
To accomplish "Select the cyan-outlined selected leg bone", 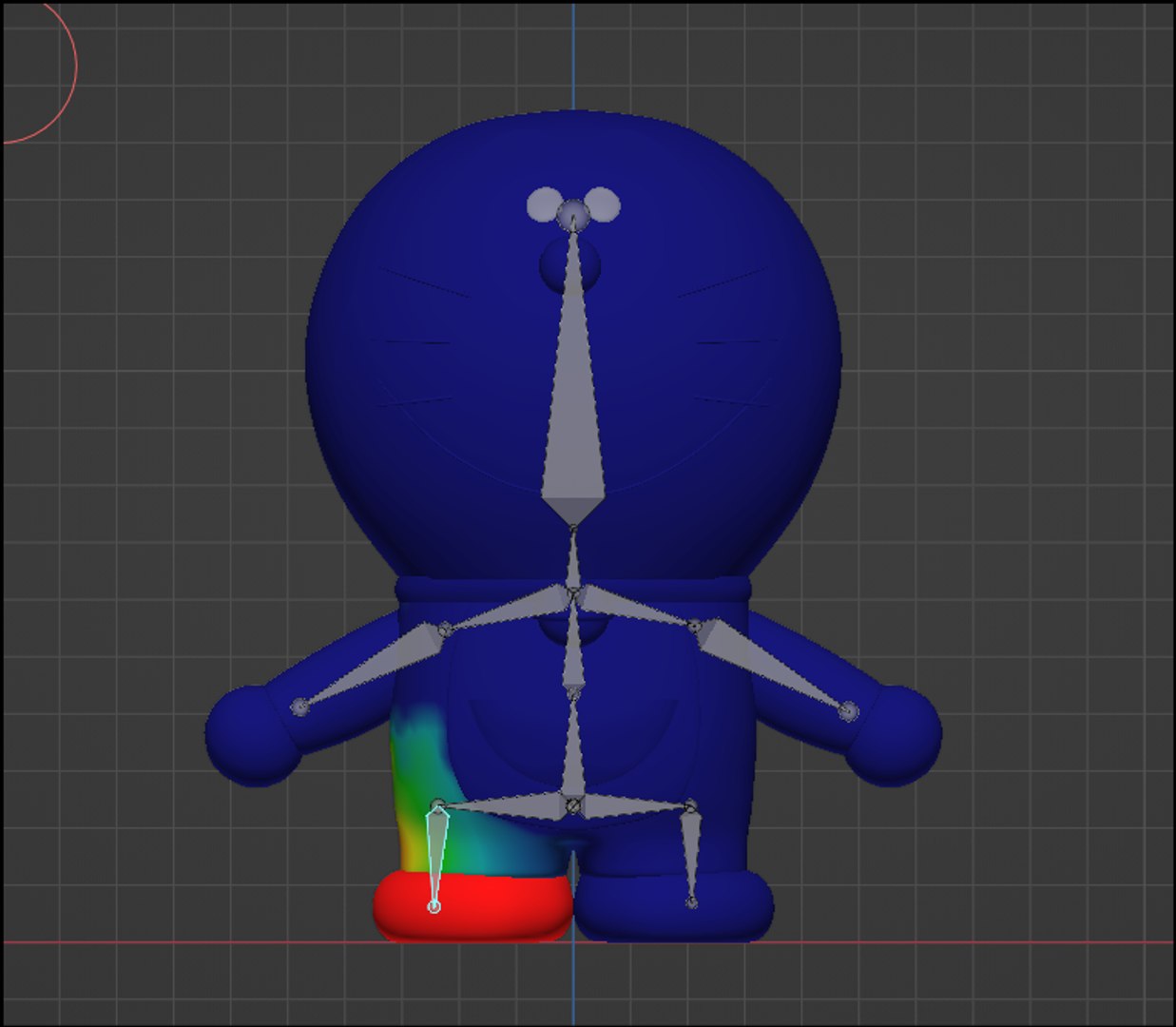I will coord(436,856).
